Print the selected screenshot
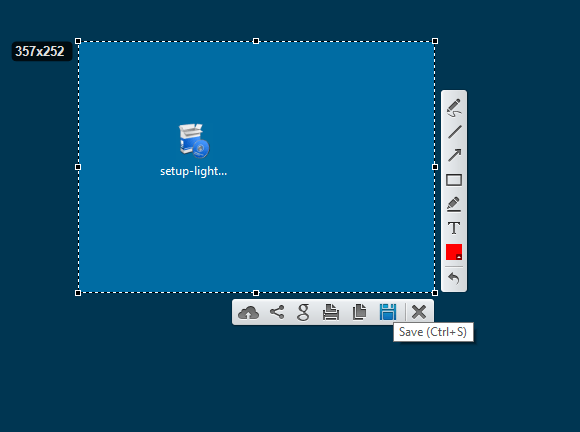The width and height of the screenshot is (580, 432). 331,312
